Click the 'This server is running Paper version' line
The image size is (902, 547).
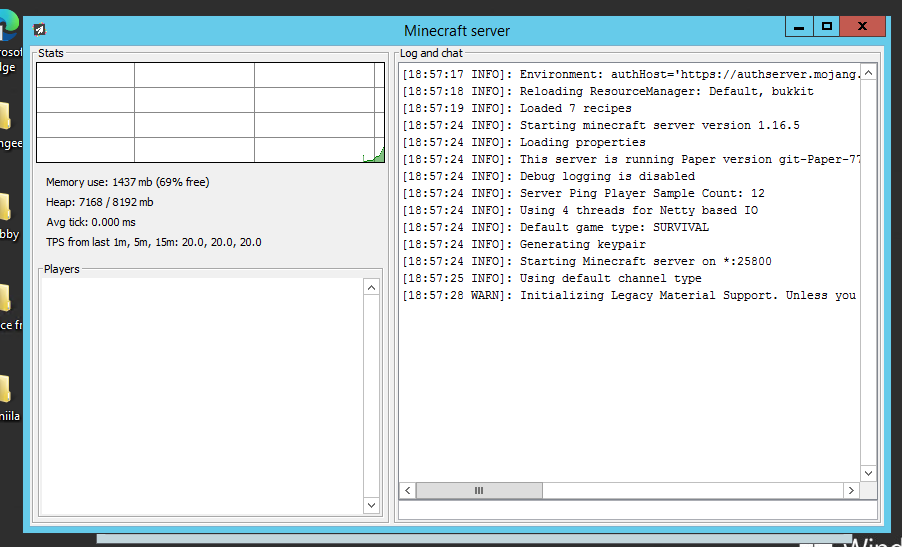coord(631,159)
